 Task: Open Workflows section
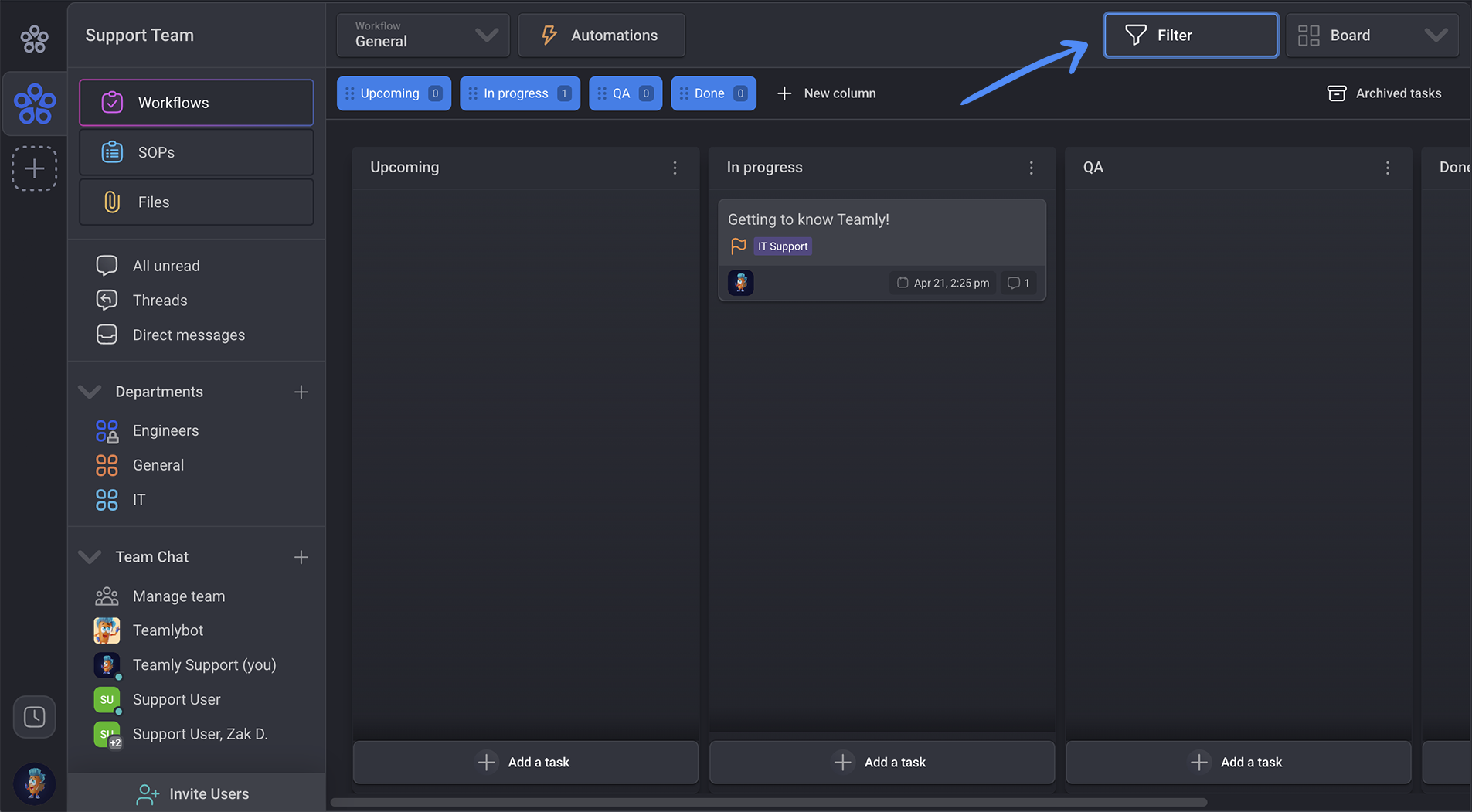click(196, 103)
